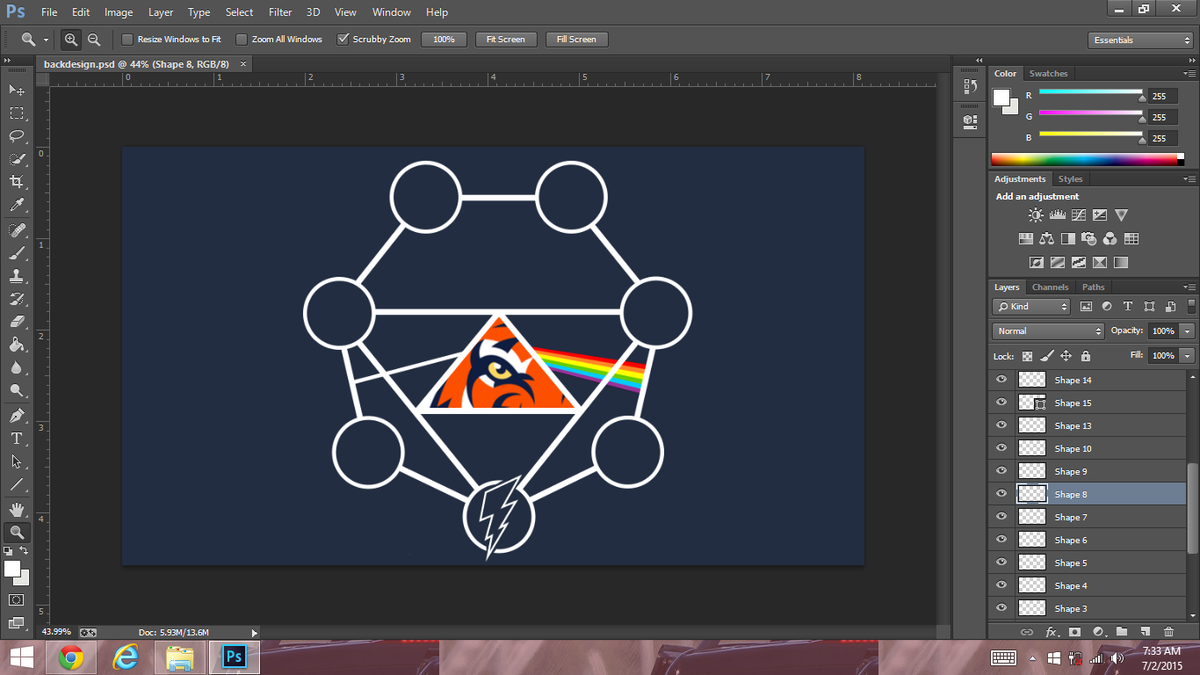Select the Eraser tool
Image resolution: width=1200 pixels, height=675 pixels.
(17, 322)
